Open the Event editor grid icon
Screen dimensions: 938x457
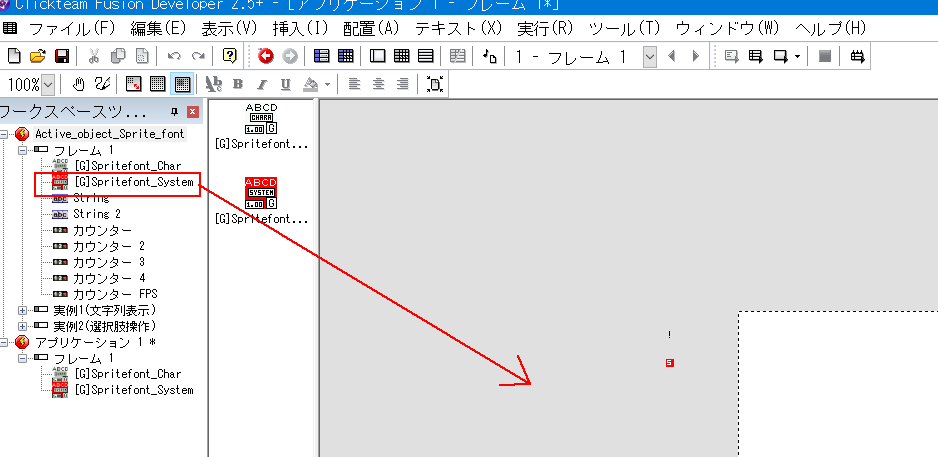401,57
